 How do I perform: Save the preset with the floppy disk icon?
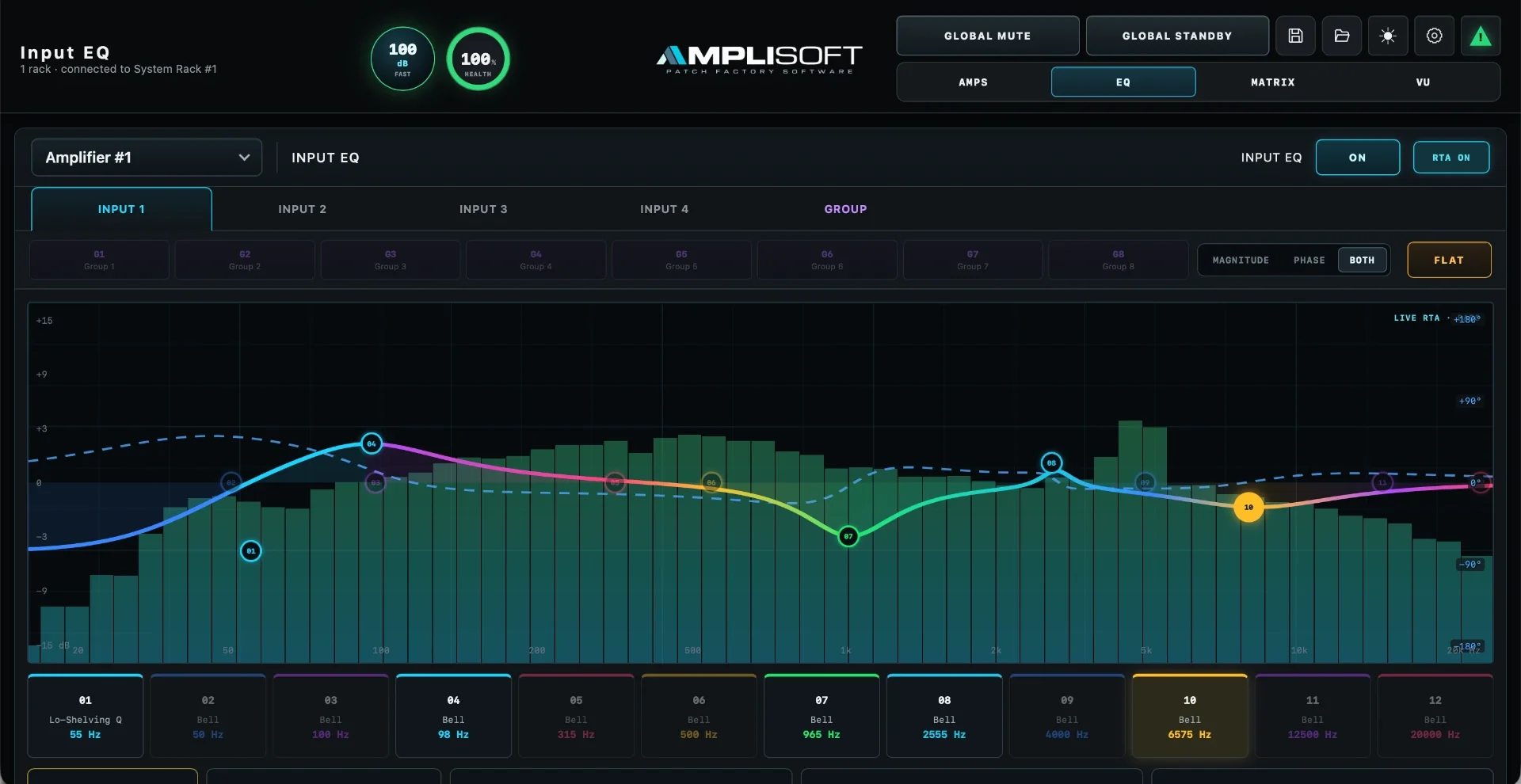(1295, 36)
